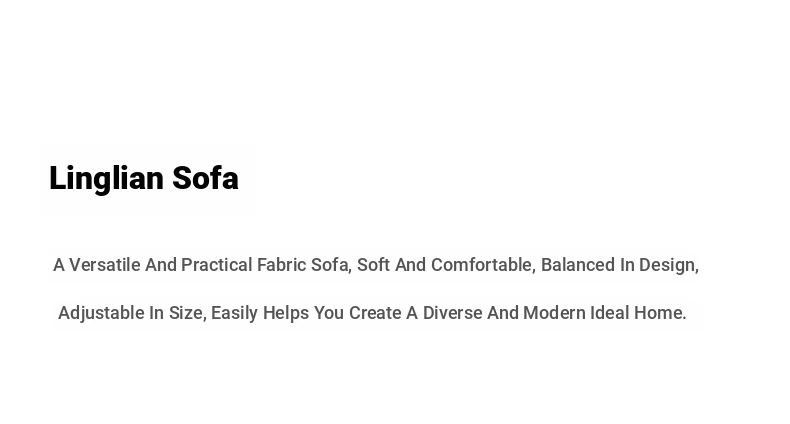This screenshot has width=790, height=424.
Task: Select the word Modern in the description
Action: pos(554,313)
